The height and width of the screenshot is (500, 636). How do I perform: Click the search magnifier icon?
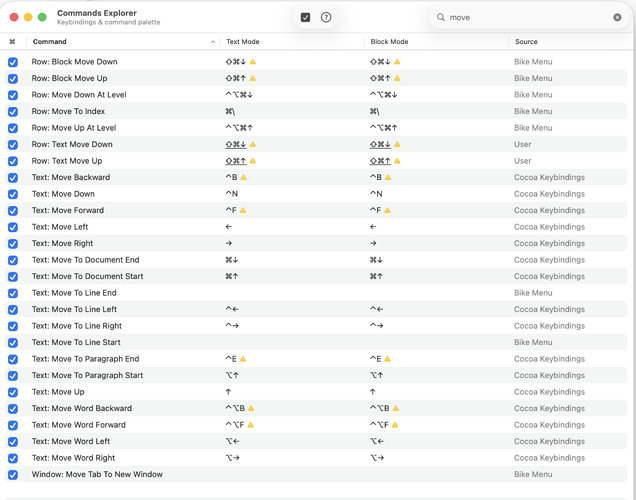point(441,17)
